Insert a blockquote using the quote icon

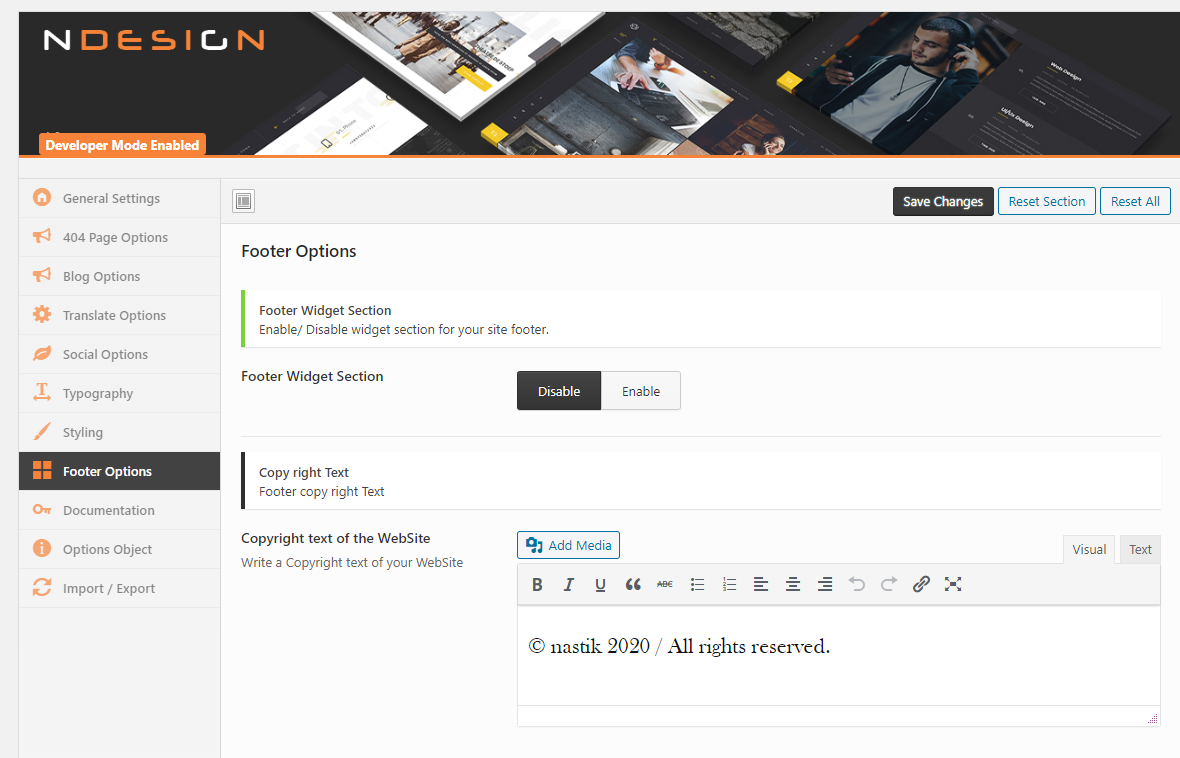tap(632, 585)
